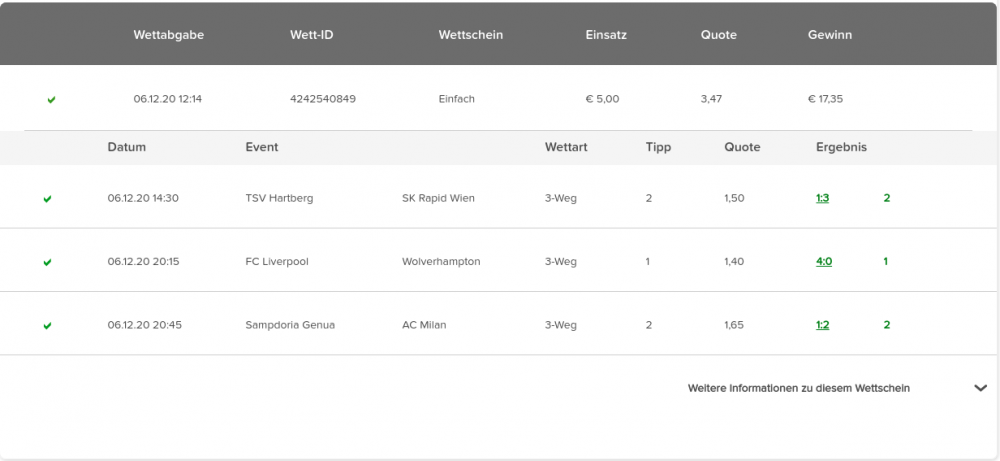The image size is (1000, 461).
Task: Click the SK Rapid Wien team name
Action: (438, 198)
